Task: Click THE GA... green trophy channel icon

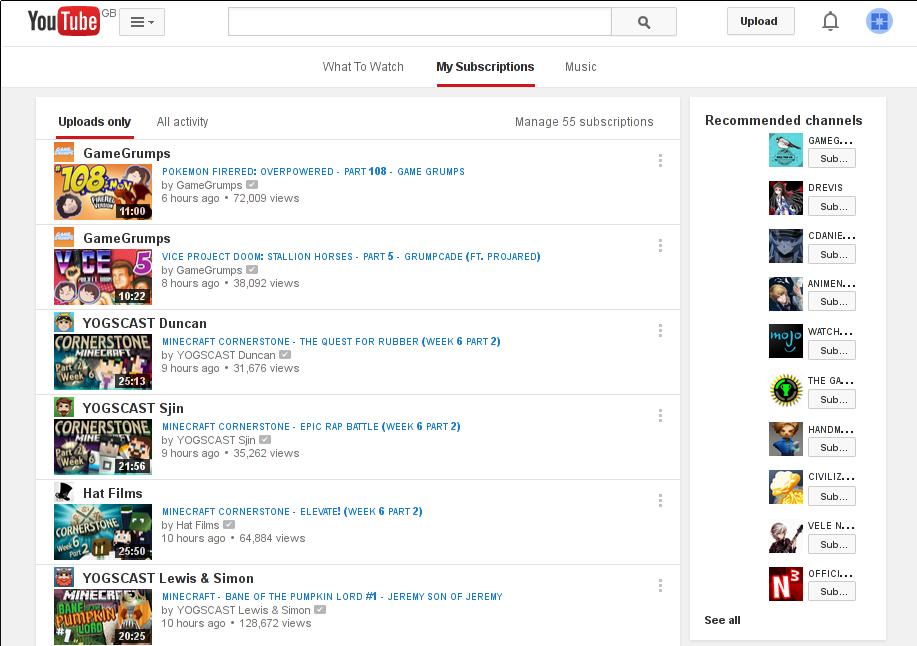Action: pyautogui.click(x=785, y=390)
